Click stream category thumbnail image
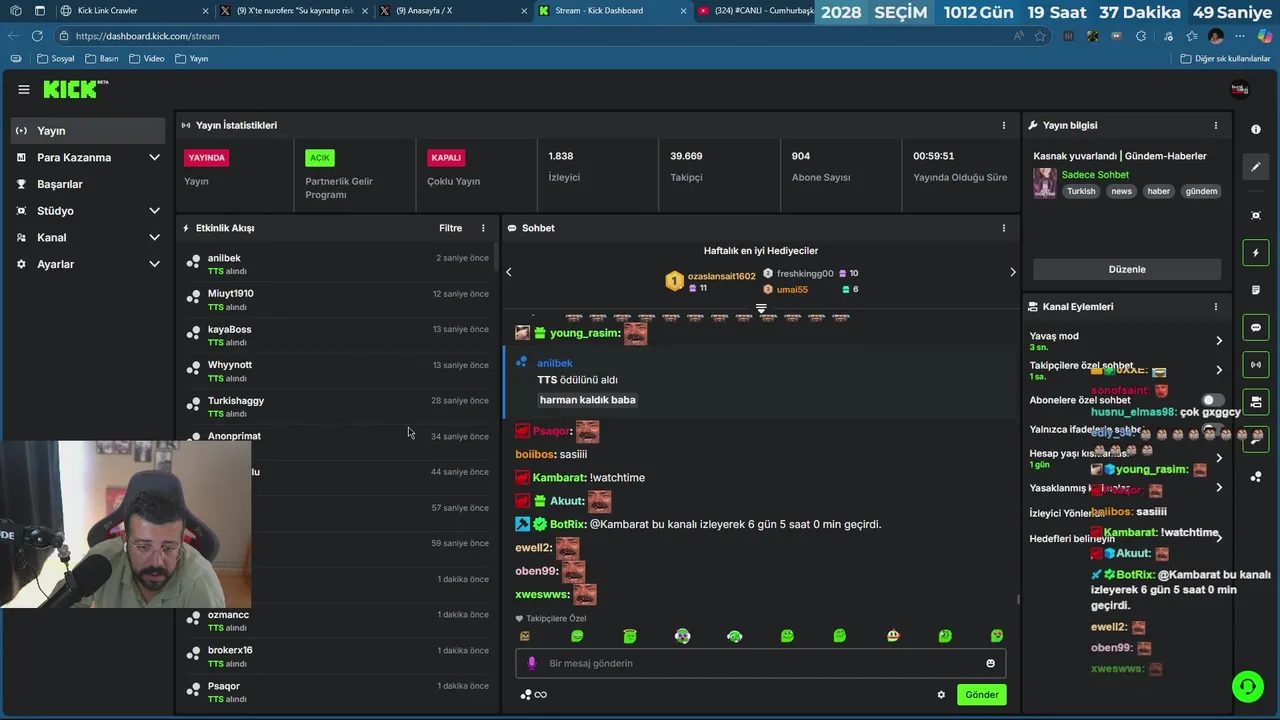Screen dimensions: 1280x720 click(x=1044, y=183)
